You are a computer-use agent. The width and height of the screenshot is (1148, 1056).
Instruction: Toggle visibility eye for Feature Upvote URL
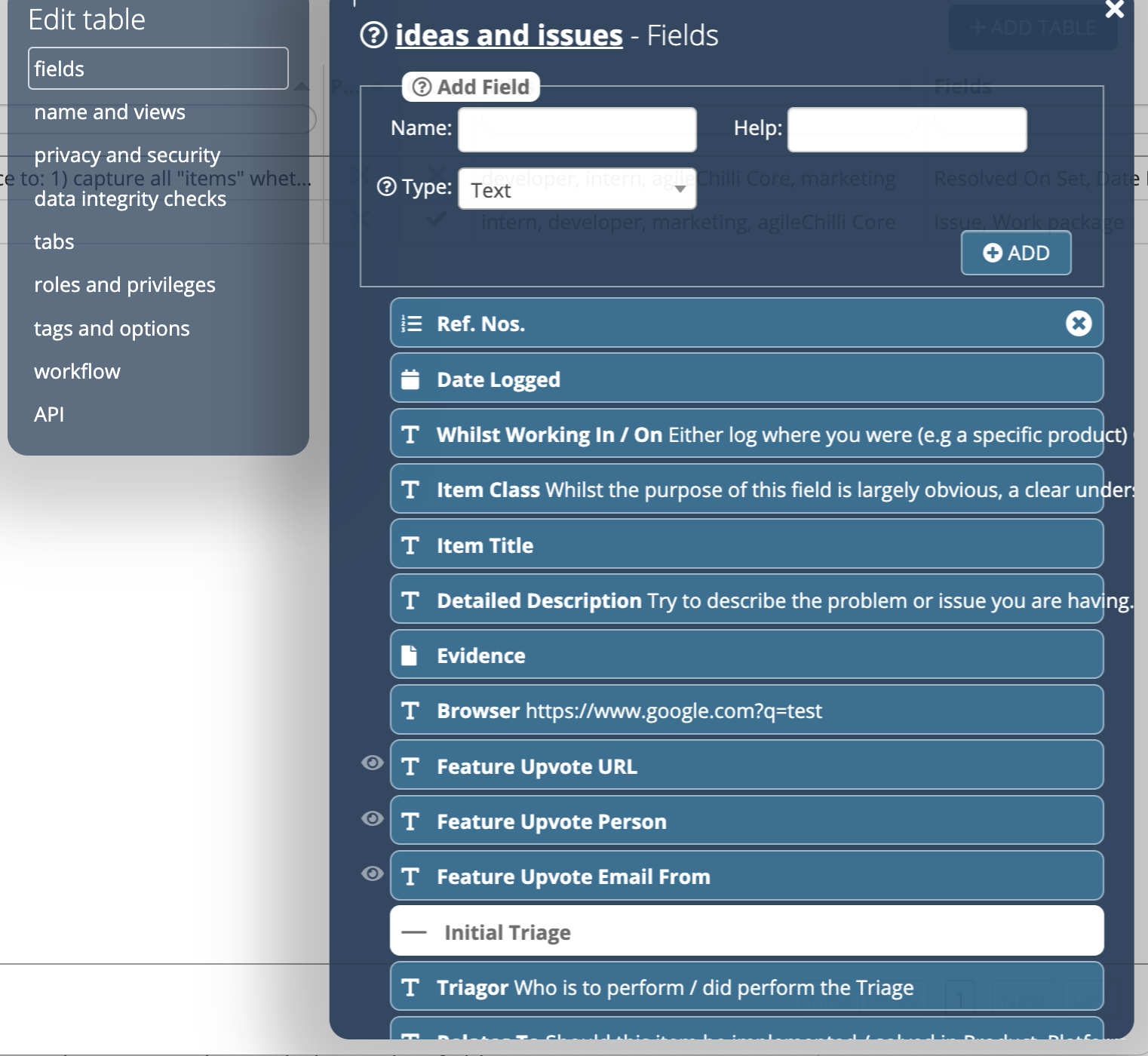coord(372,763)
